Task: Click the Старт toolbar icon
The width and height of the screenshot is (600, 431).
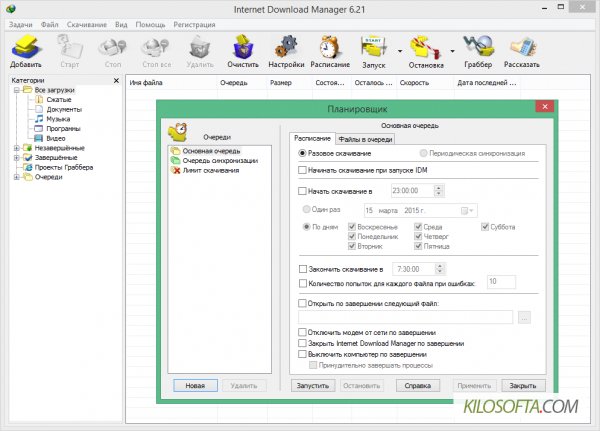Action: point(70,47)
